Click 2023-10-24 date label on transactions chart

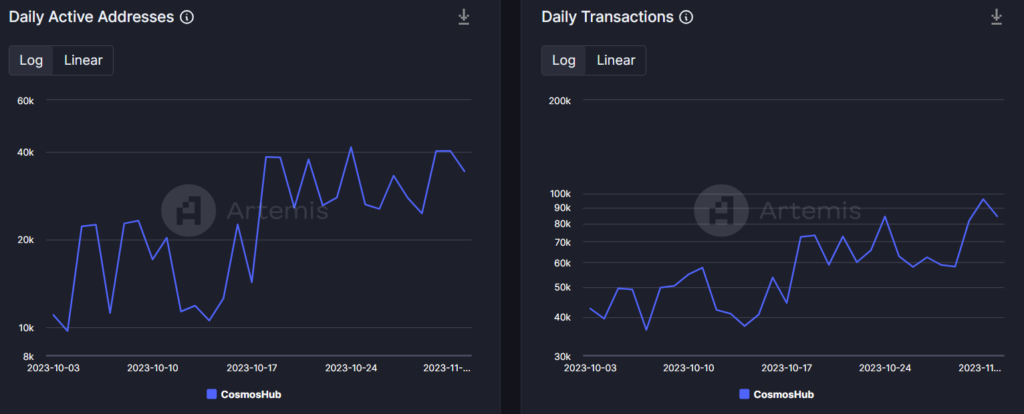coord(885,368)
